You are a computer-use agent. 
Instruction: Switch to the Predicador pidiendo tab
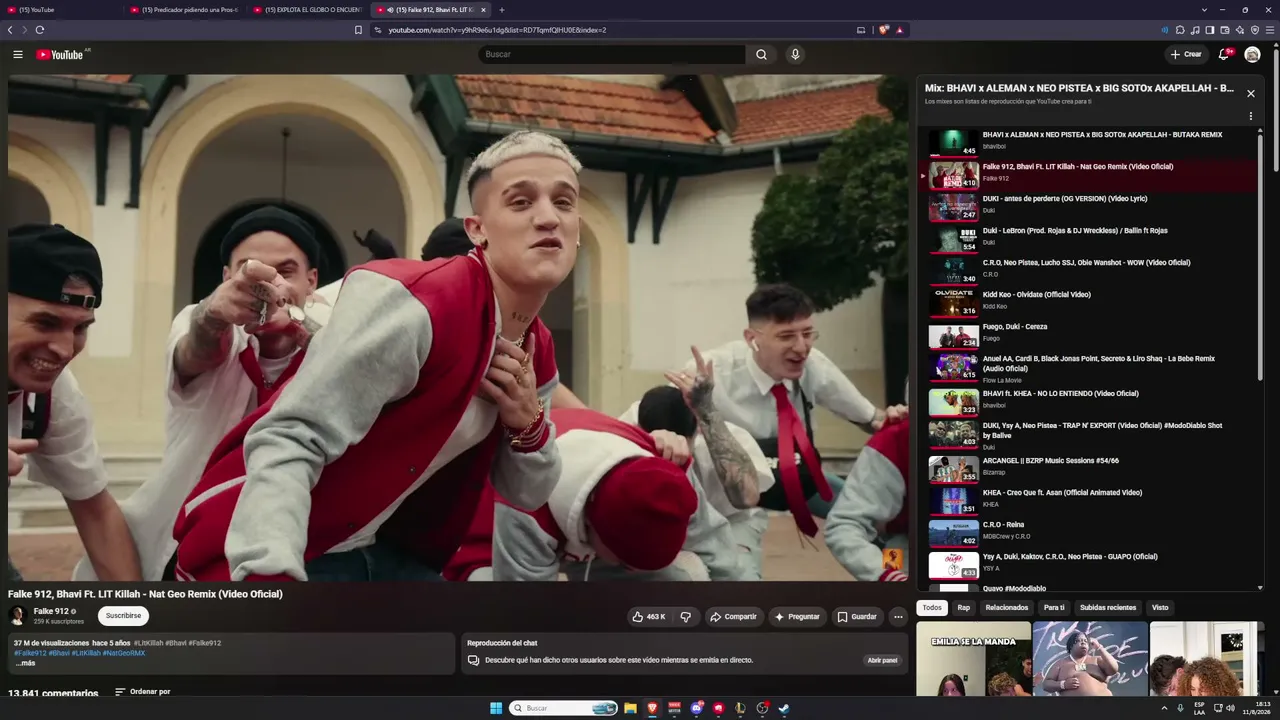coord(185,10)
